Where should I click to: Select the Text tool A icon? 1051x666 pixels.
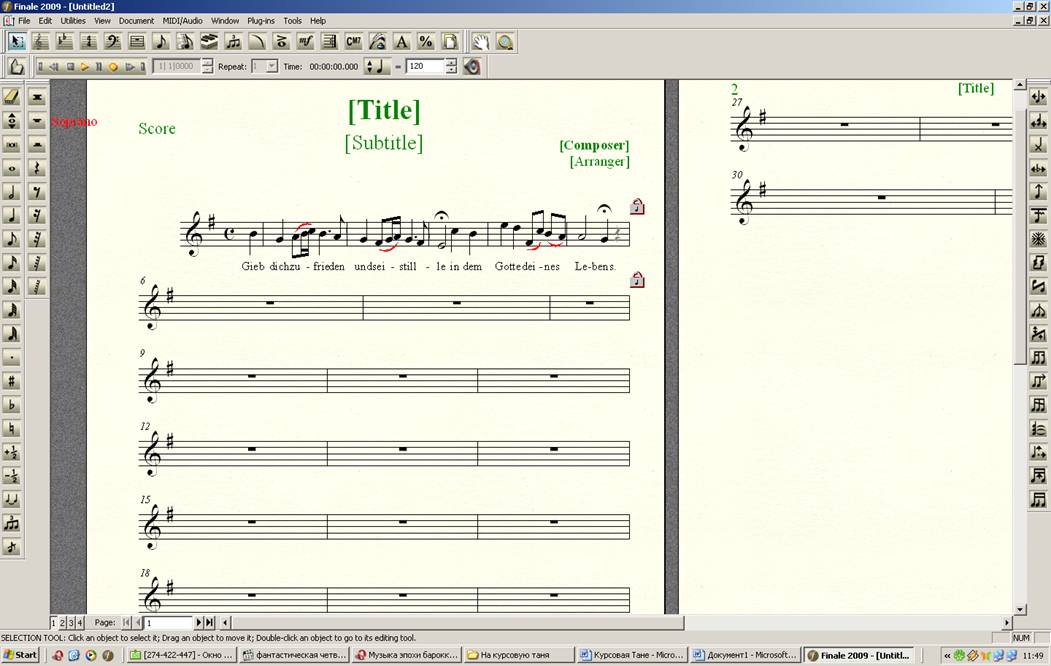[x=401, y=41]
